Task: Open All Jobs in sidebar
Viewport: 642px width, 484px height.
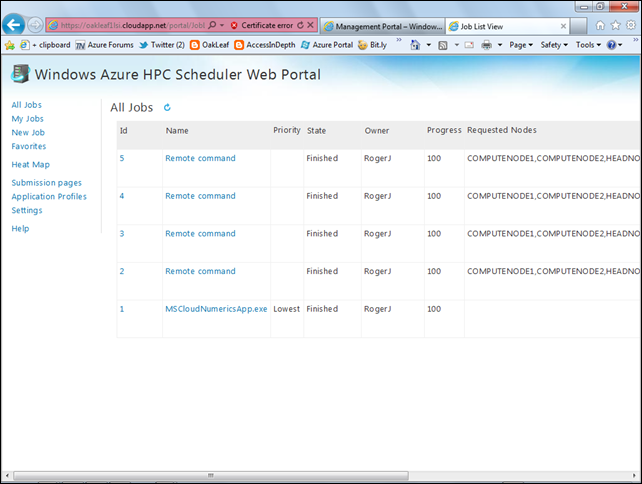Action: [27, 105]
